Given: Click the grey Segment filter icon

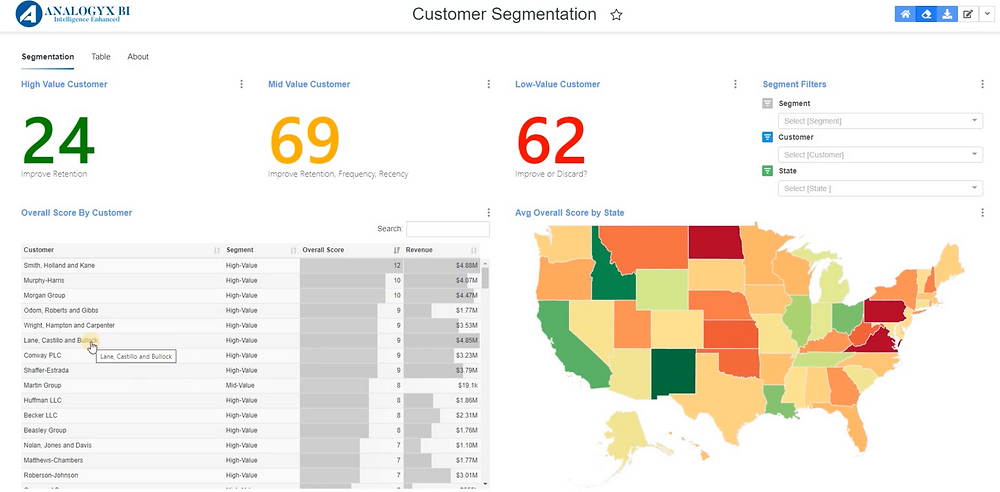Looking at the screenshot, I should pyautogui.click(x=768, y=103).
